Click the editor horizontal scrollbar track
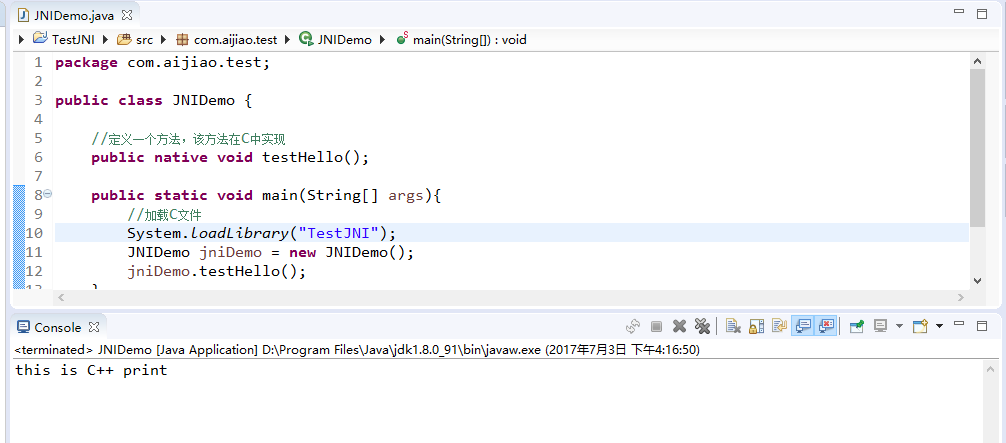 [500, 297]
